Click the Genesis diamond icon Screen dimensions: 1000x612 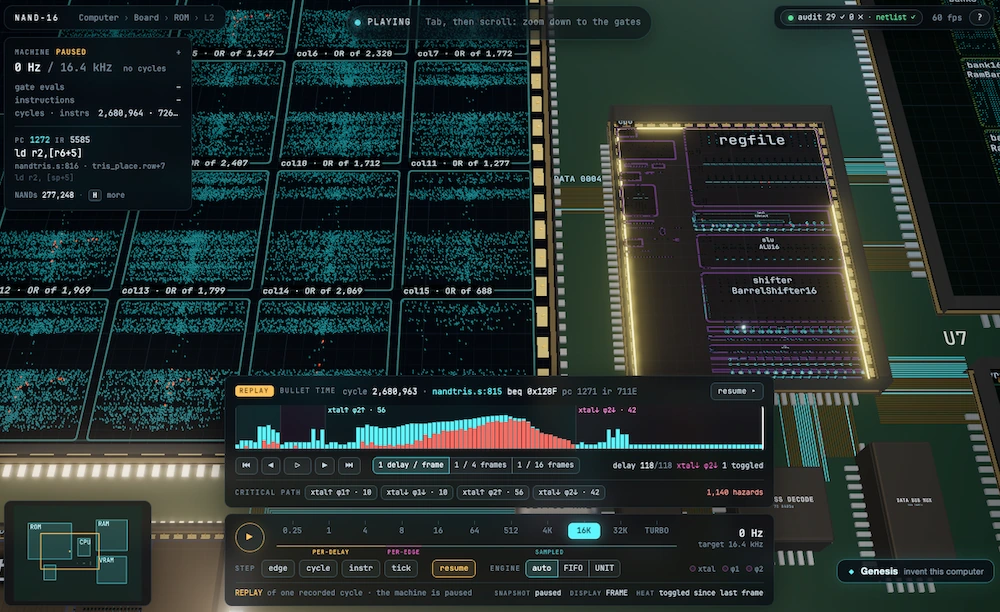point(851,572)
